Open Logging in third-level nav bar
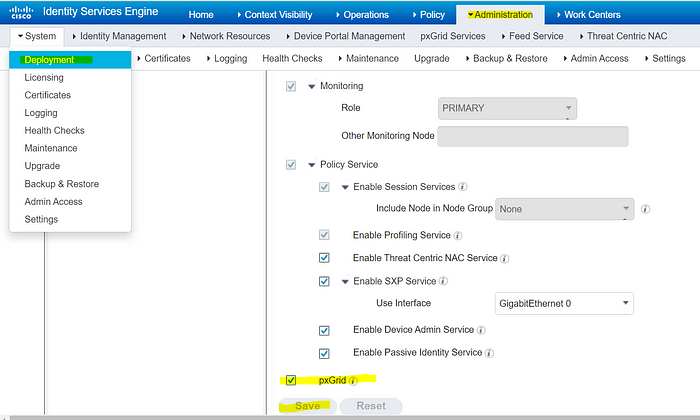 pos(227,58)
